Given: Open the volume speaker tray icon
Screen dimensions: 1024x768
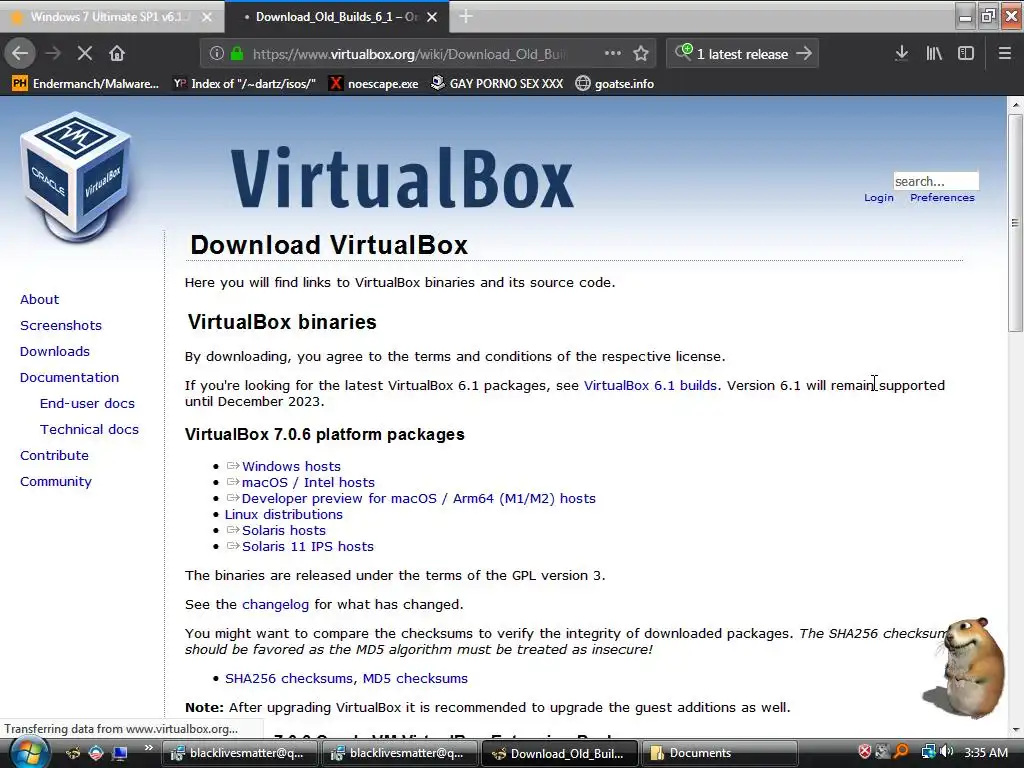Looking at the screenshot, I should coord(946,752).
